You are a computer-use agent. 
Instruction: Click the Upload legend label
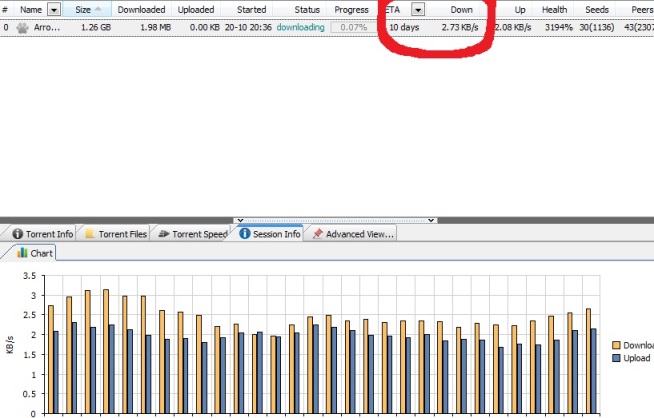coord(636,358)
